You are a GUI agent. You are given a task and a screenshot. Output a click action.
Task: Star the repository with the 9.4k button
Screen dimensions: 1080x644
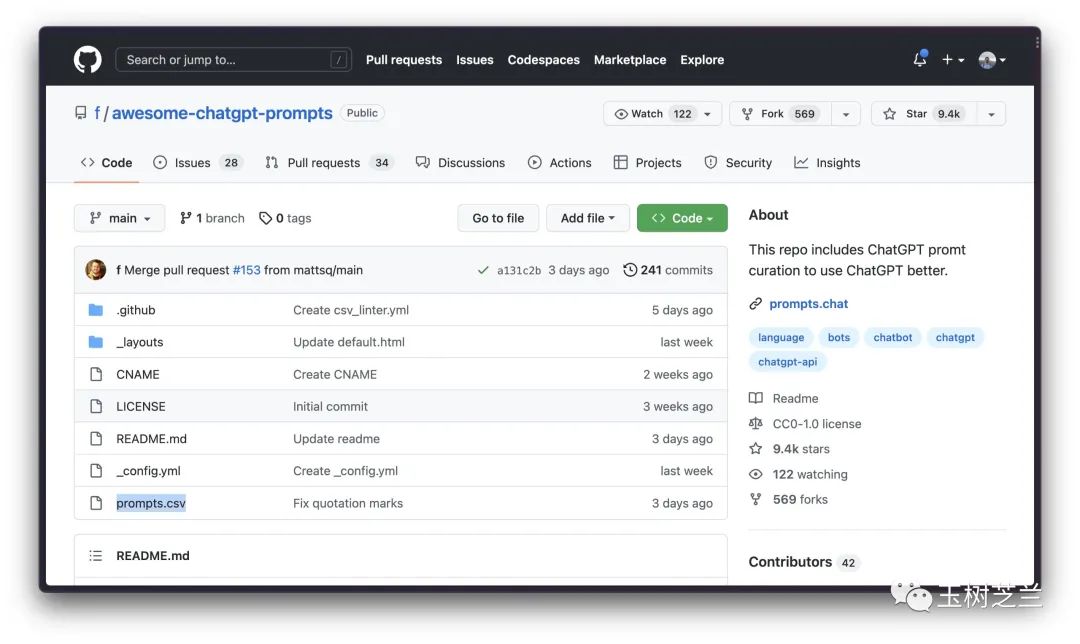coord(924,114)
